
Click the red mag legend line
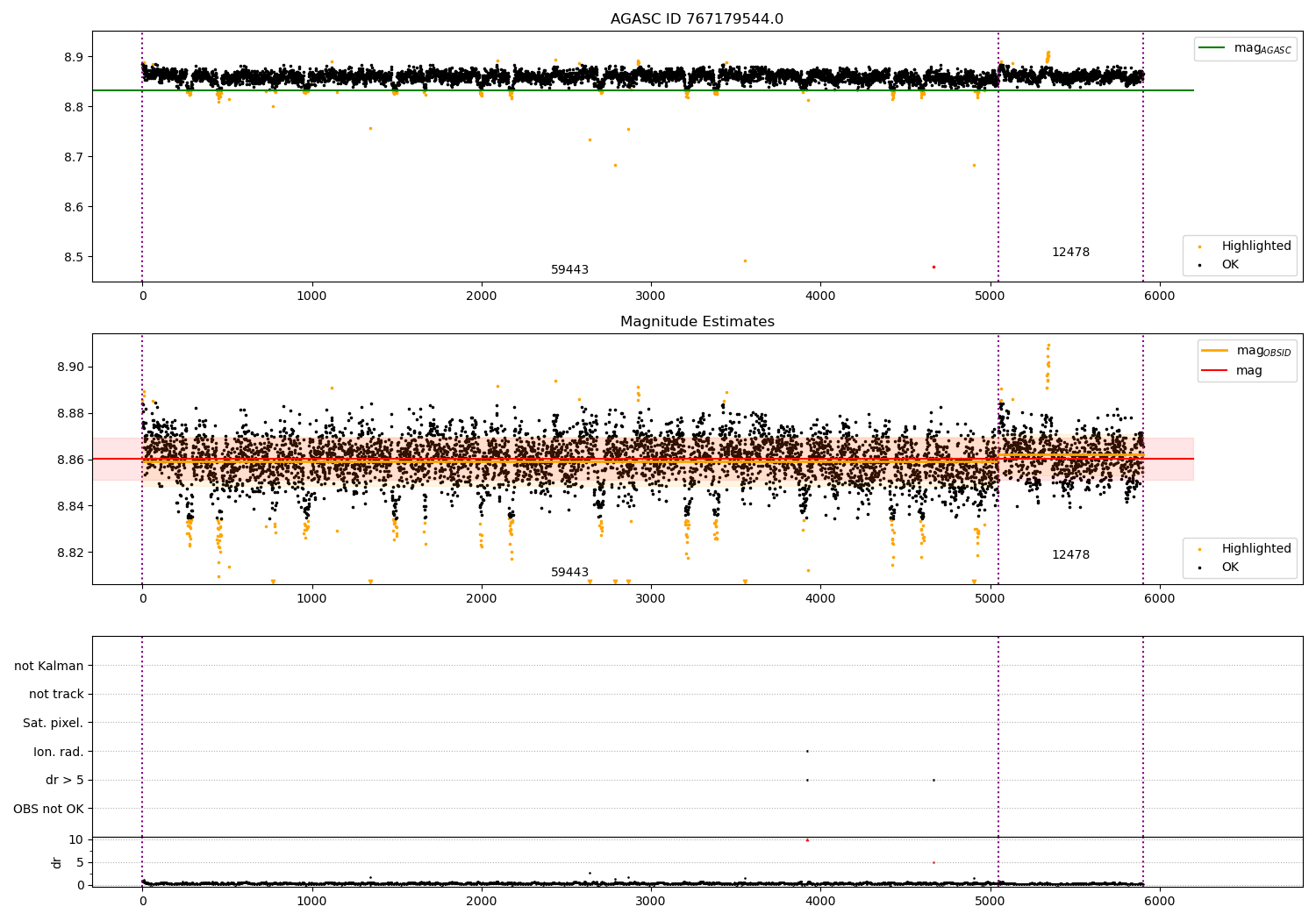pyautogui.click(x=1215, y=370)
